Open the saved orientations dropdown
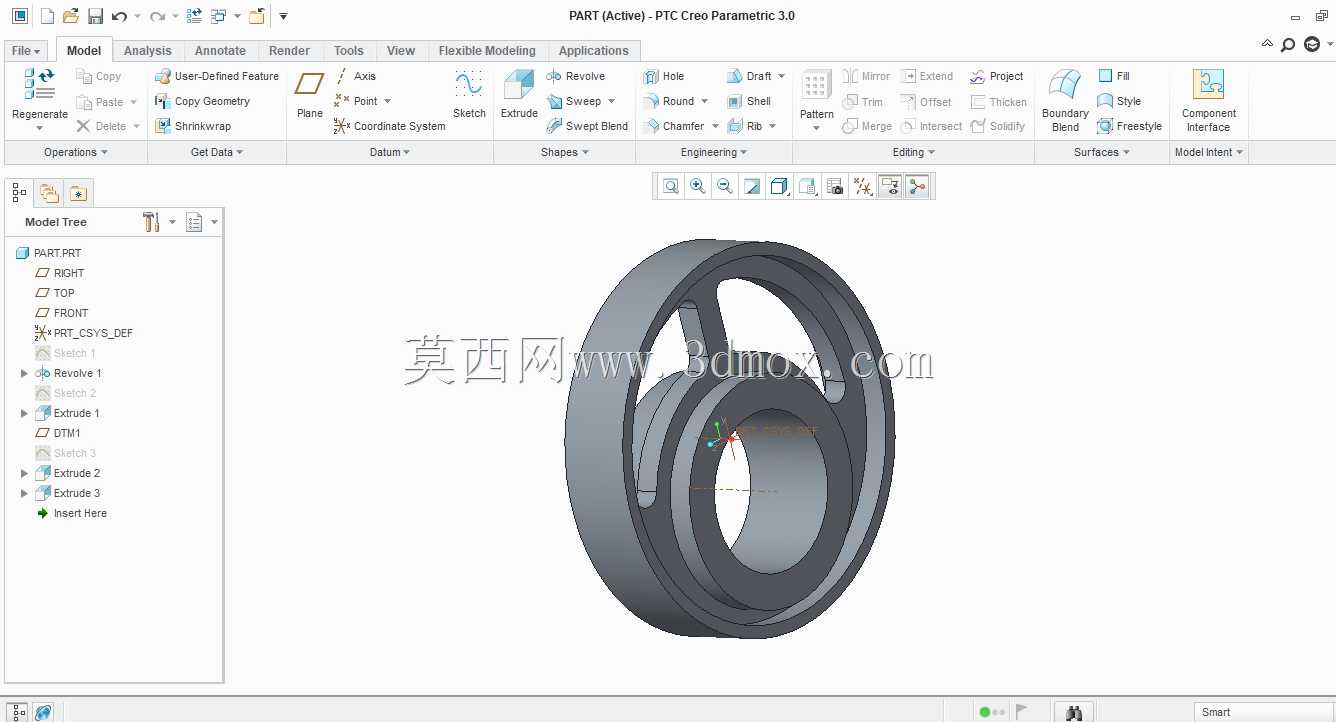This screenshot has height=722, width=1336. (x=808, y=186)
